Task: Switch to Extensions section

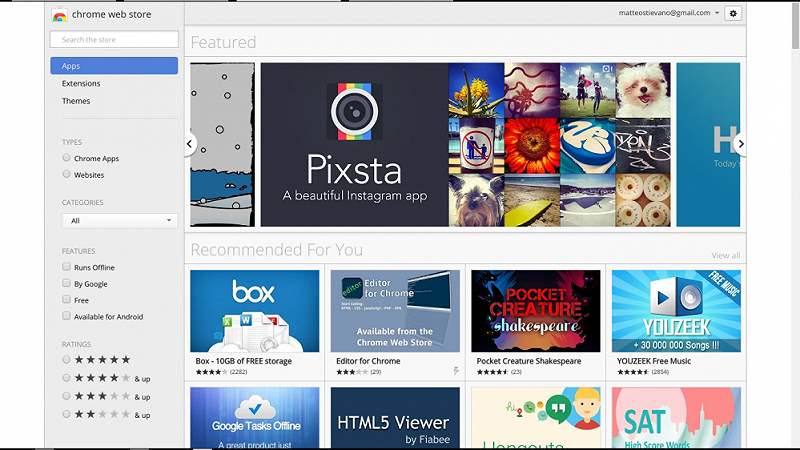Action: 81,83
